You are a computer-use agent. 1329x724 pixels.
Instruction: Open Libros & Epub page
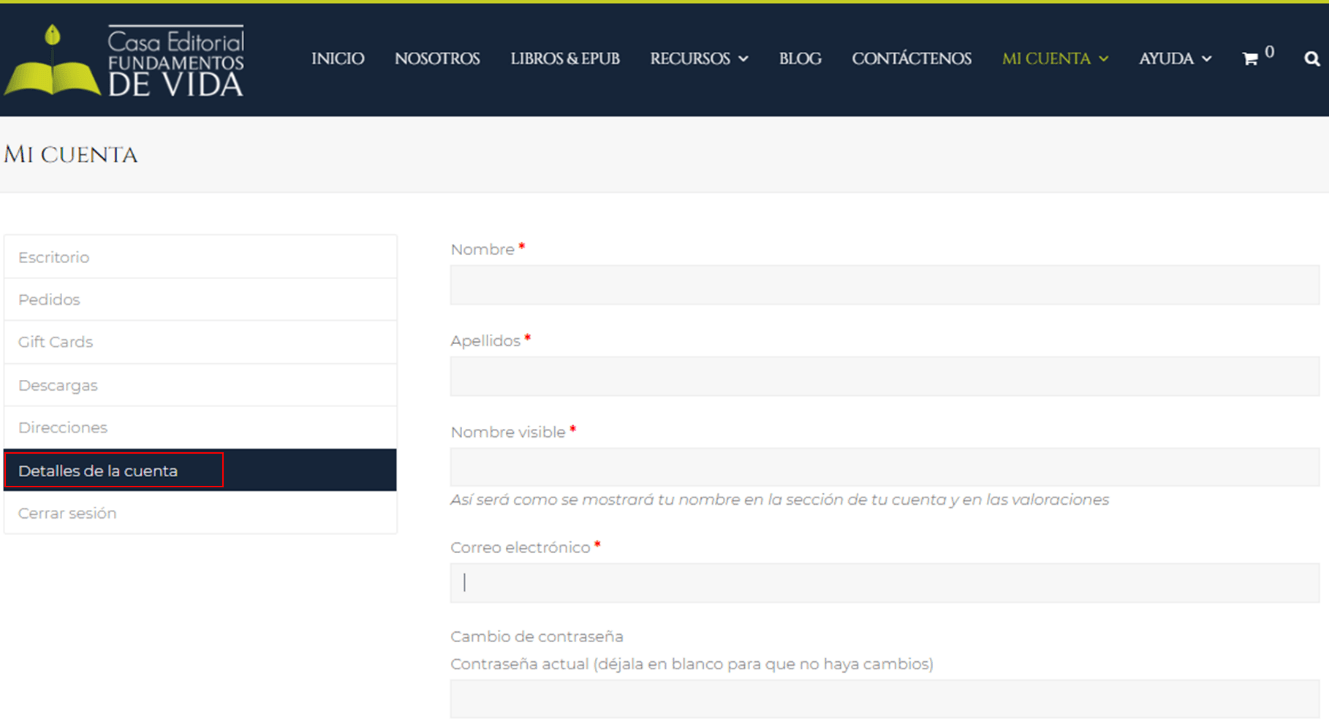tap(565, 59)
